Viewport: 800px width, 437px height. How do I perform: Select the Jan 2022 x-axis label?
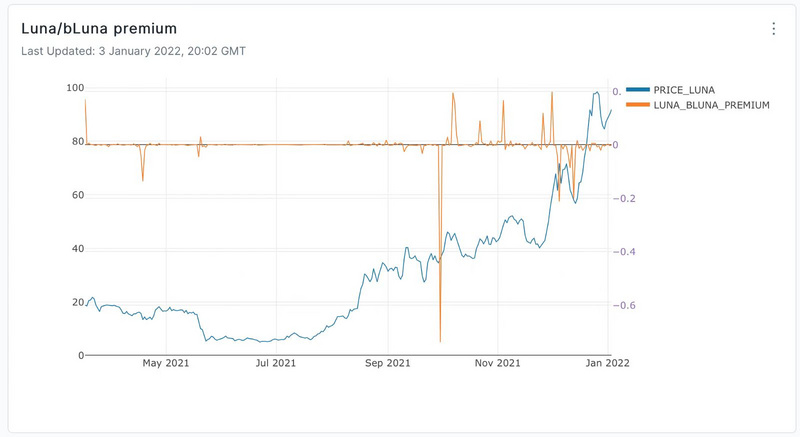(607, 364)
